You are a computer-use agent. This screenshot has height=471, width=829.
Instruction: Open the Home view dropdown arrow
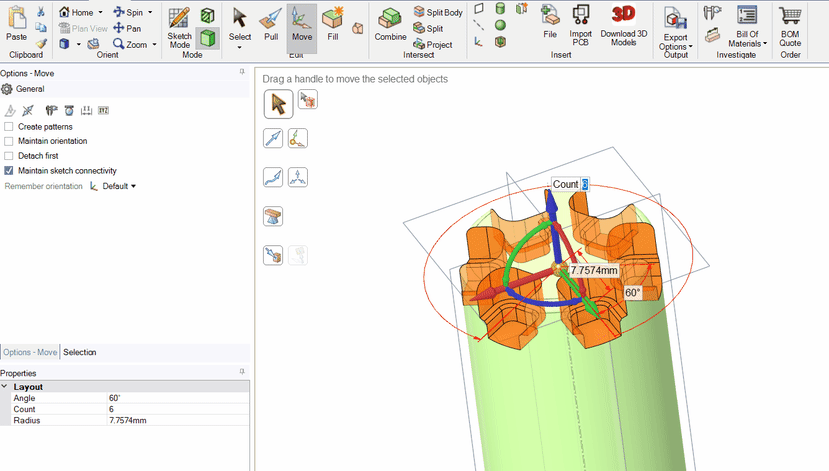pyautogui.click(x=100, y=12)
